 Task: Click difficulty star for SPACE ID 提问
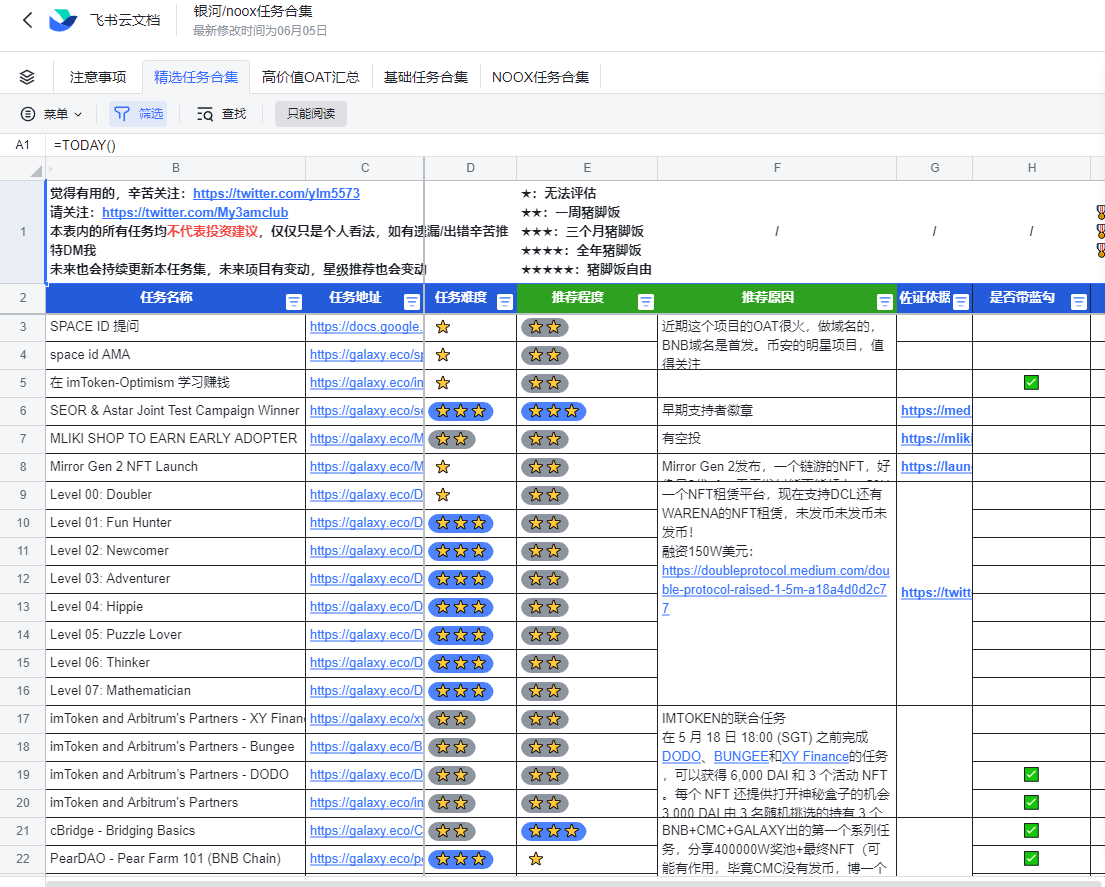[443, 327]
